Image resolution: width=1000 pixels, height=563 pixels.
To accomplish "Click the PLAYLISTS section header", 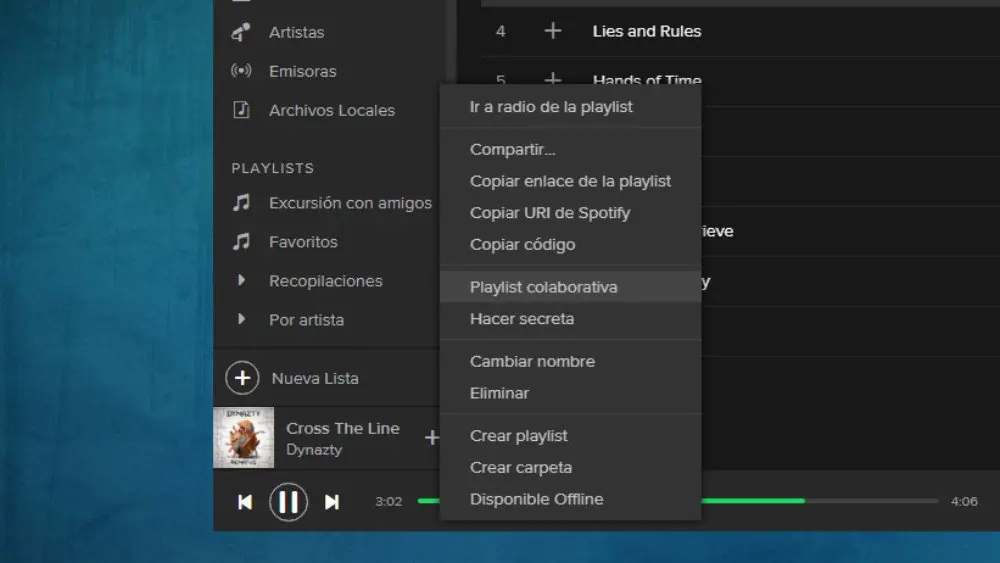I will click(272, 168).
